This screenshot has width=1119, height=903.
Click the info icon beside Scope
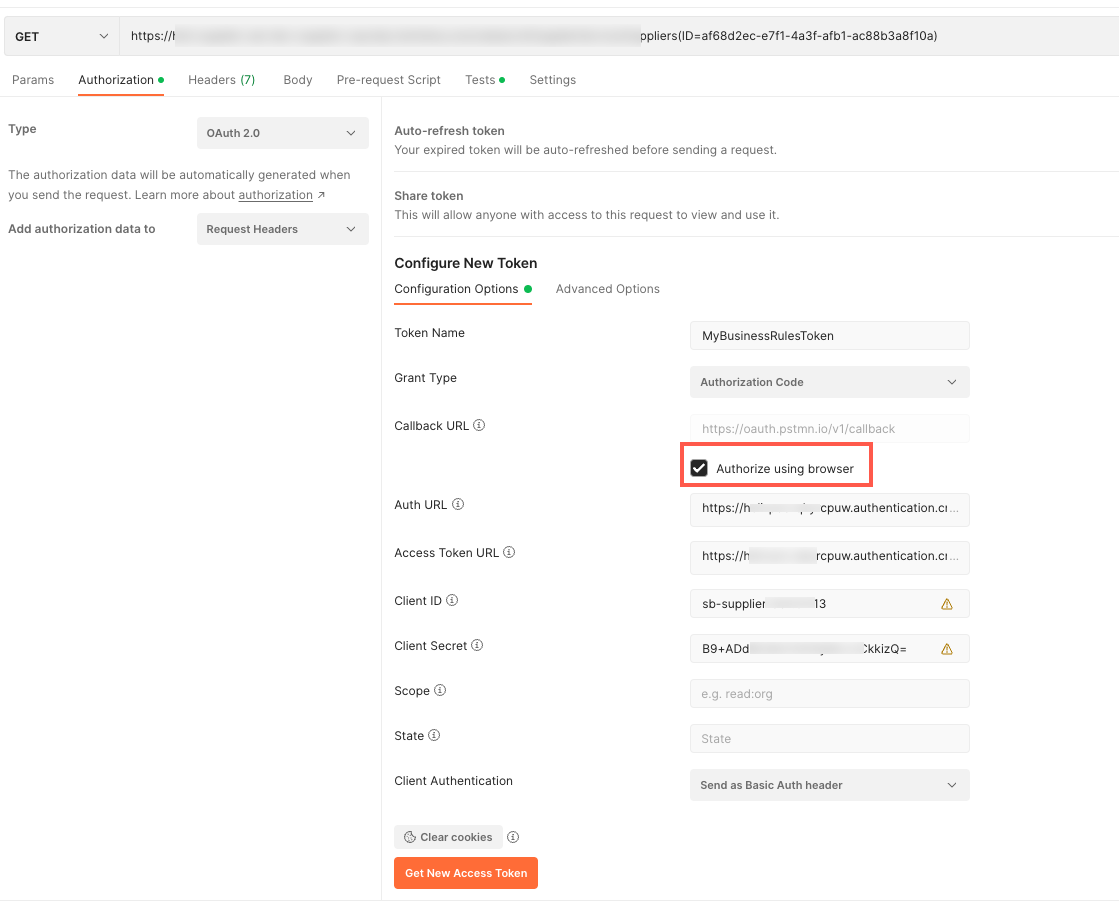(x=441, y=690)
